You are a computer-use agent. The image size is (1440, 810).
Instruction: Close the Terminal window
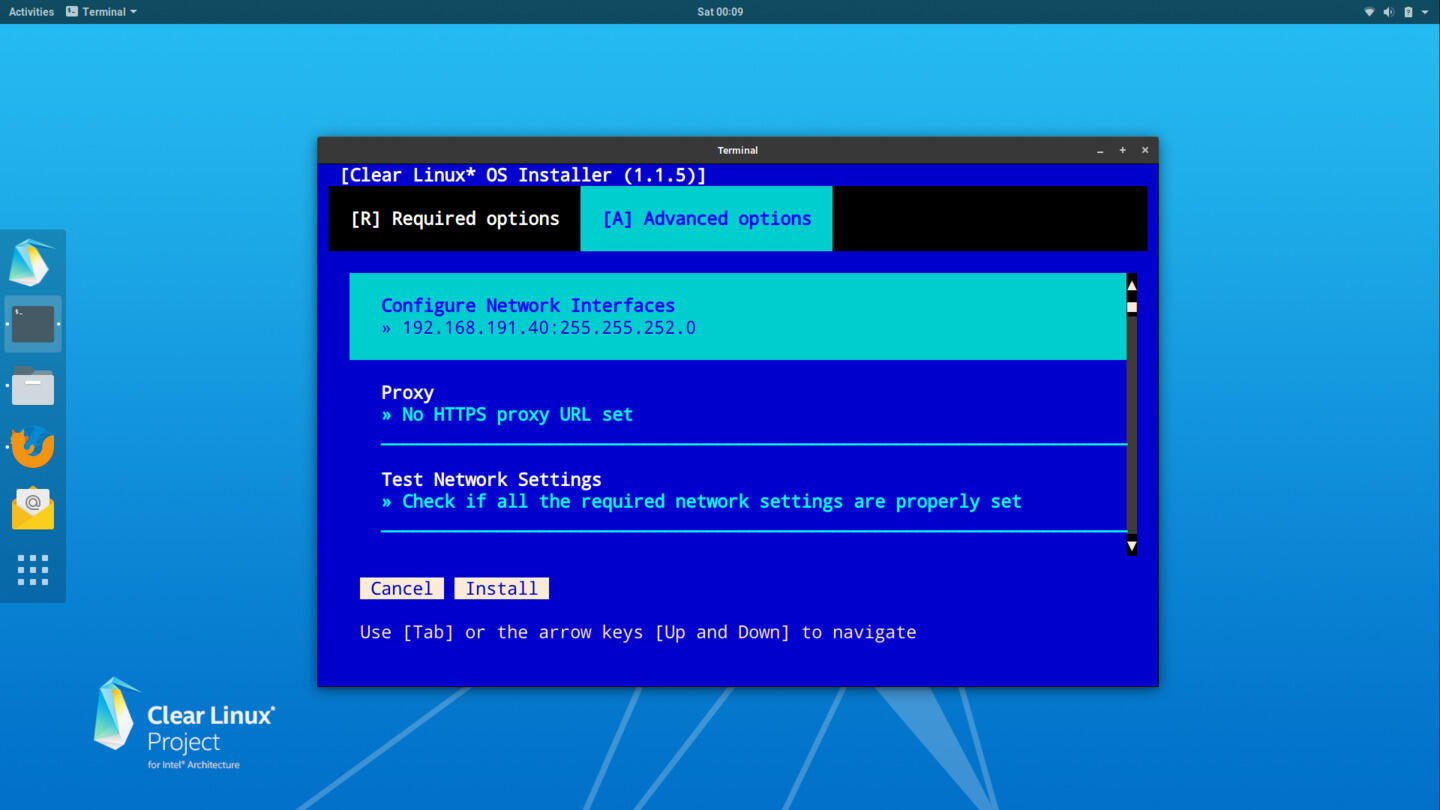pos(1145,150)
